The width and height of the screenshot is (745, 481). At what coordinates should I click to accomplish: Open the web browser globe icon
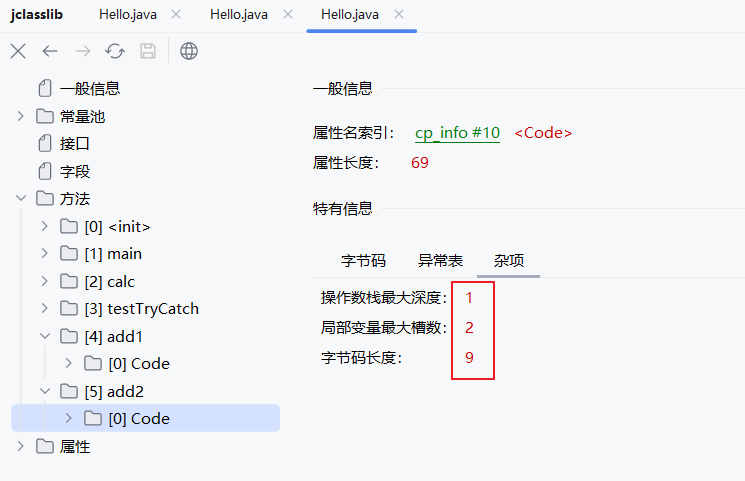[189, 51]
